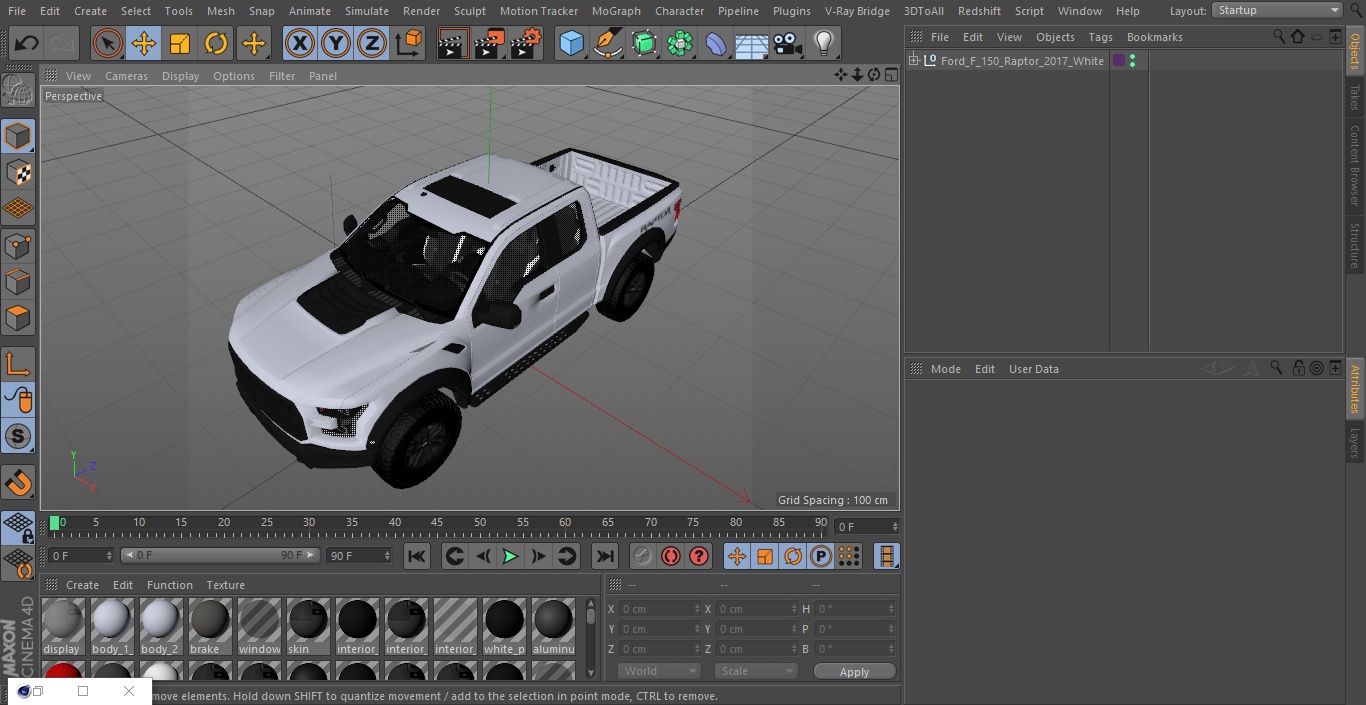Open the Subdivision Surface generator icon
Screen dimensions: 1366x705
pyautogui.click(x=644, y=43)
